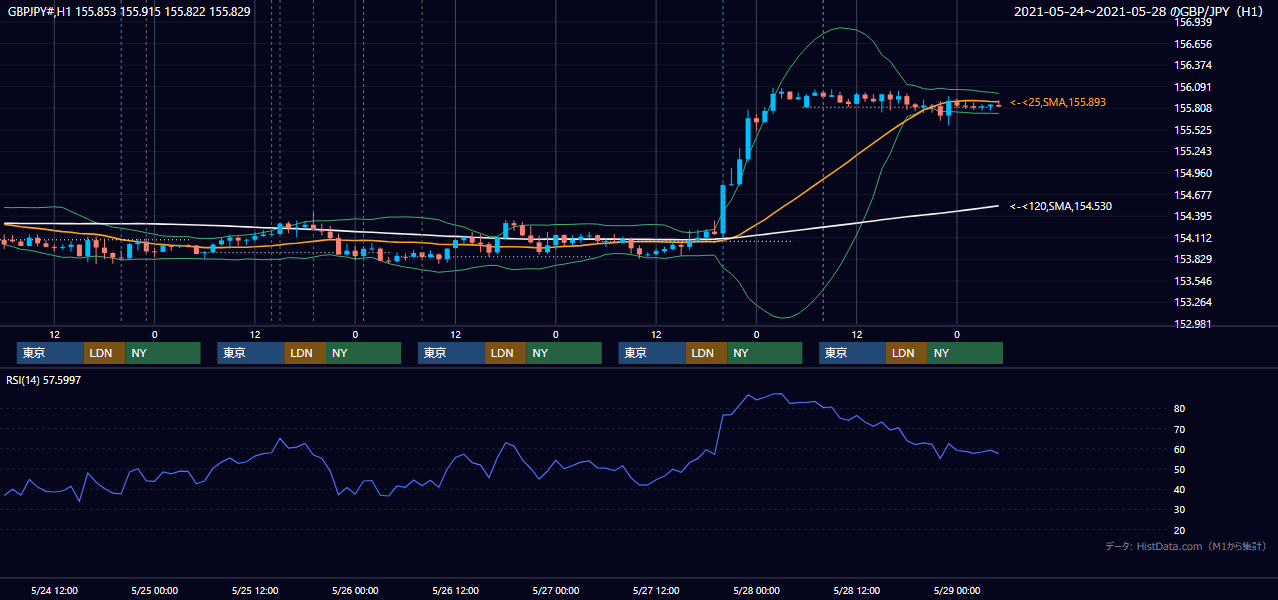
Task: Click the 5/27 12:00 date label
Action: [656, 590]
